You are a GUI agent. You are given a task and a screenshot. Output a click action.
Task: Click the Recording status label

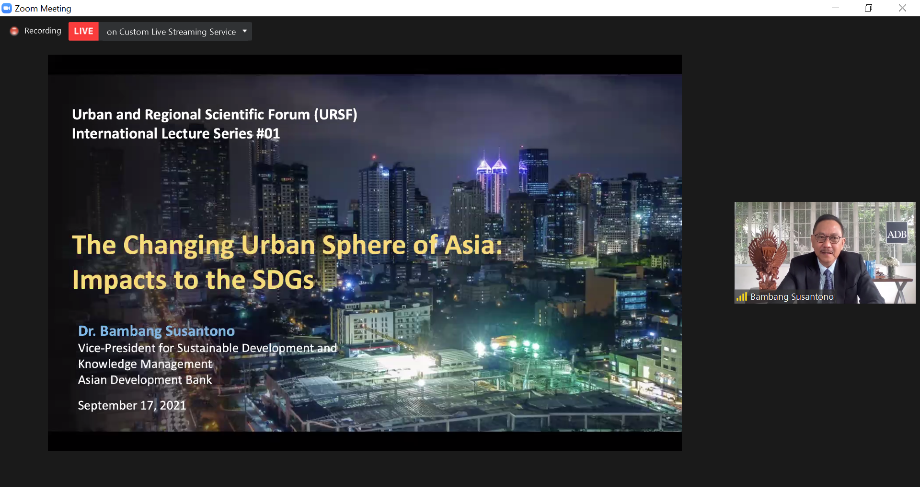[x=43, y=31]
